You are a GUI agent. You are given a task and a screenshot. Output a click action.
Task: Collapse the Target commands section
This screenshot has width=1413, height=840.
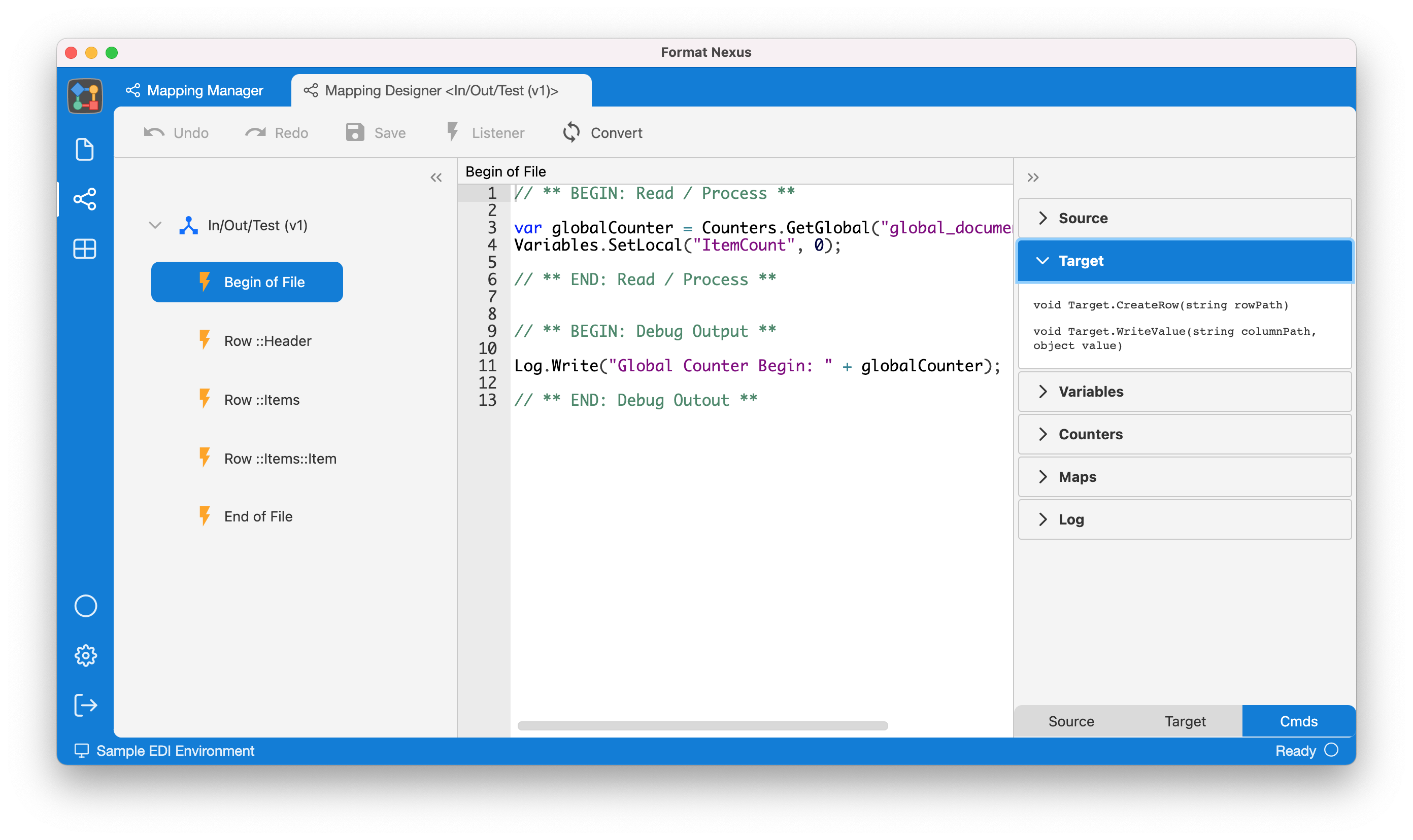(x=1185, y=260)
